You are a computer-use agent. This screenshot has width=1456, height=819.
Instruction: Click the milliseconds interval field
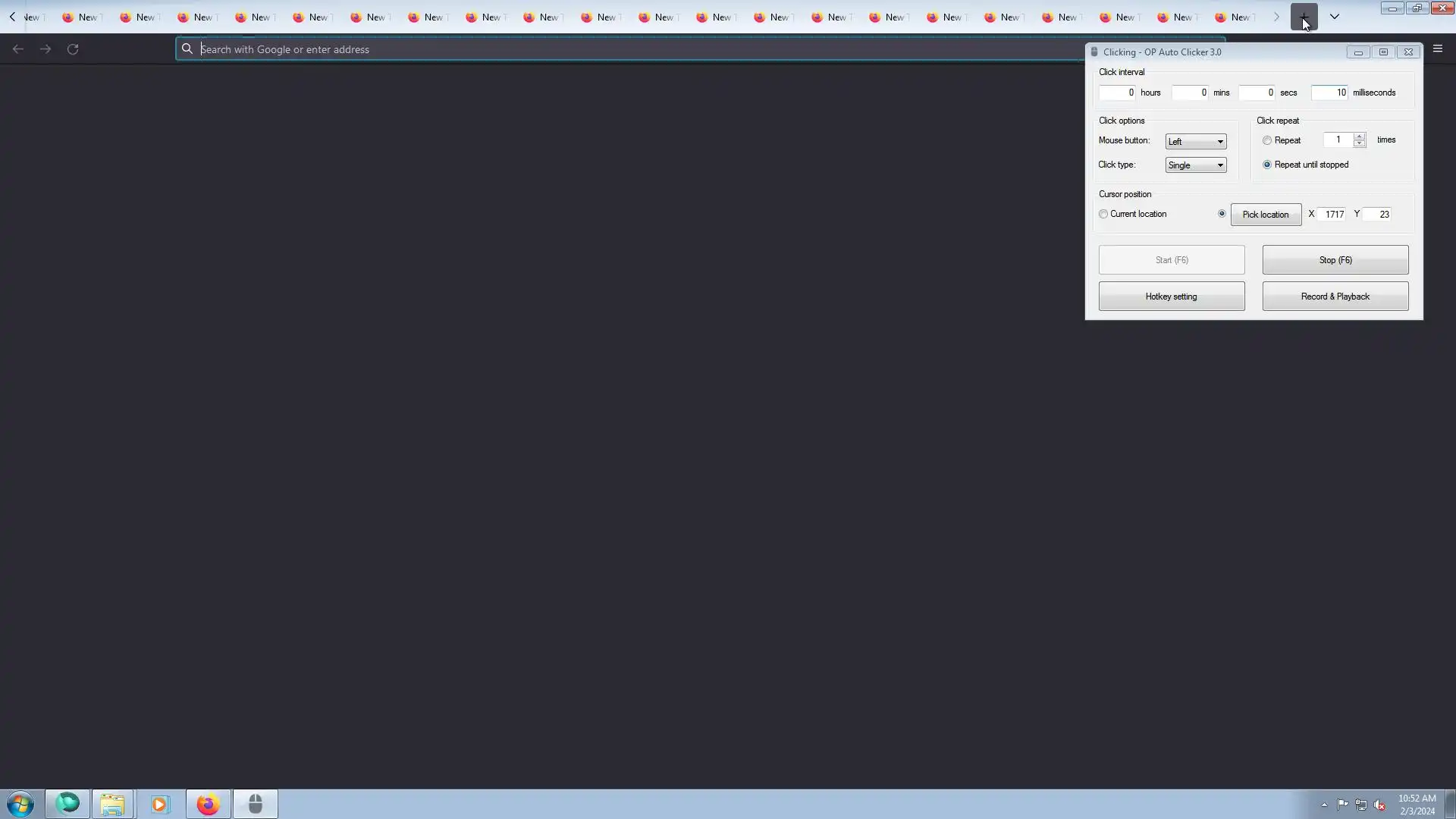point(1329,93)
